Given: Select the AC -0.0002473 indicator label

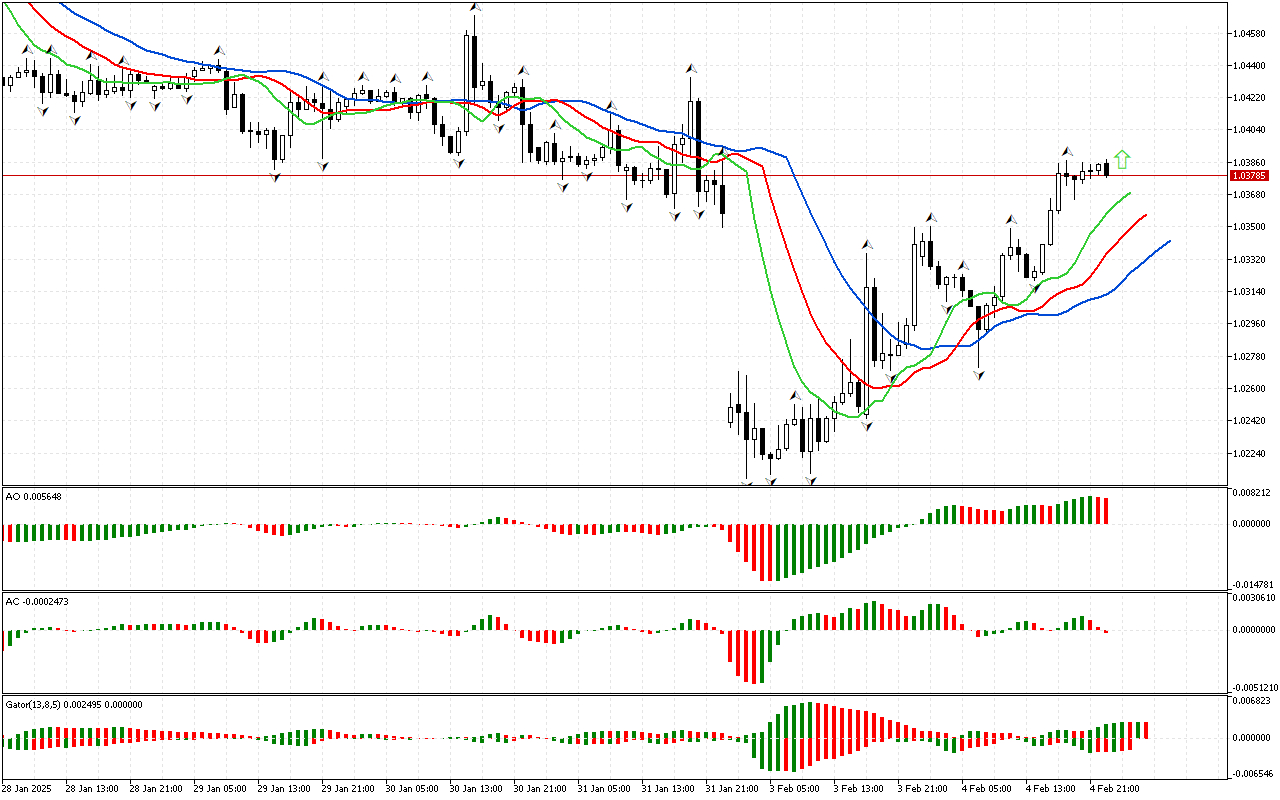Looking at the screenshot, I should (37, 601).
